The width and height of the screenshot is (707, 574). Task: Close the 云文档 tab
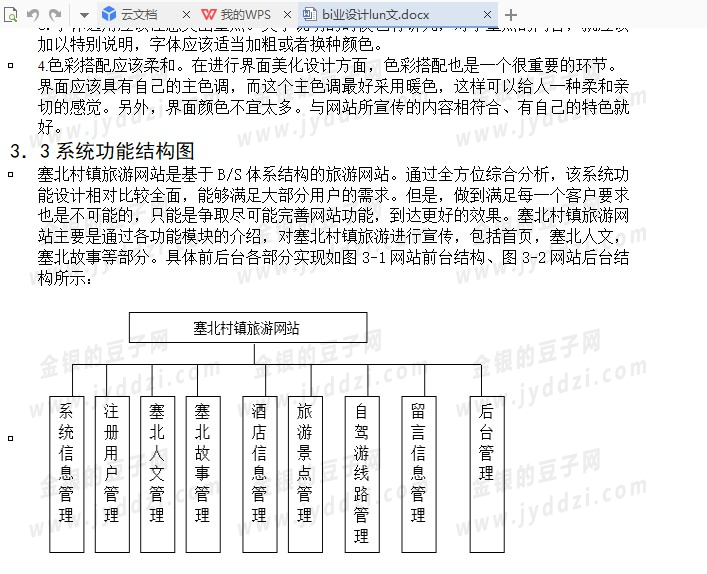point(186,15)
